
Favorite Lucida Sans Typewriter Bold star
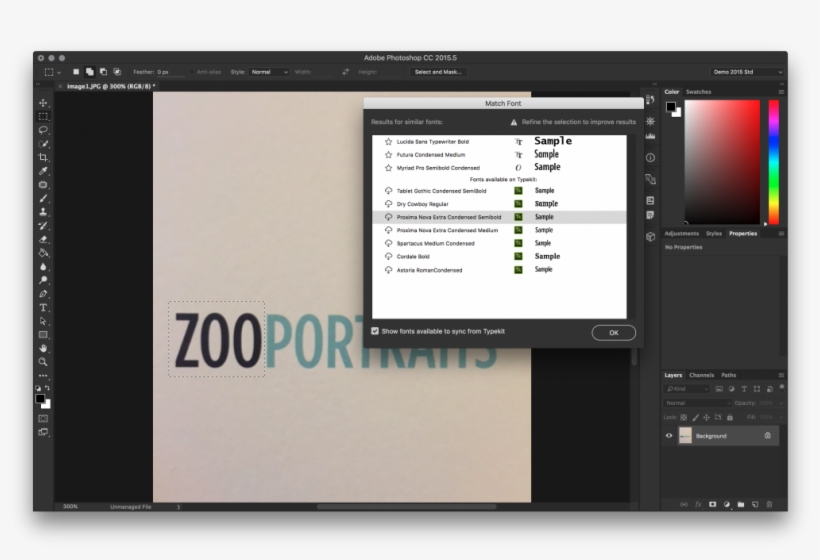pyautogui.click(x=388, y=142)
